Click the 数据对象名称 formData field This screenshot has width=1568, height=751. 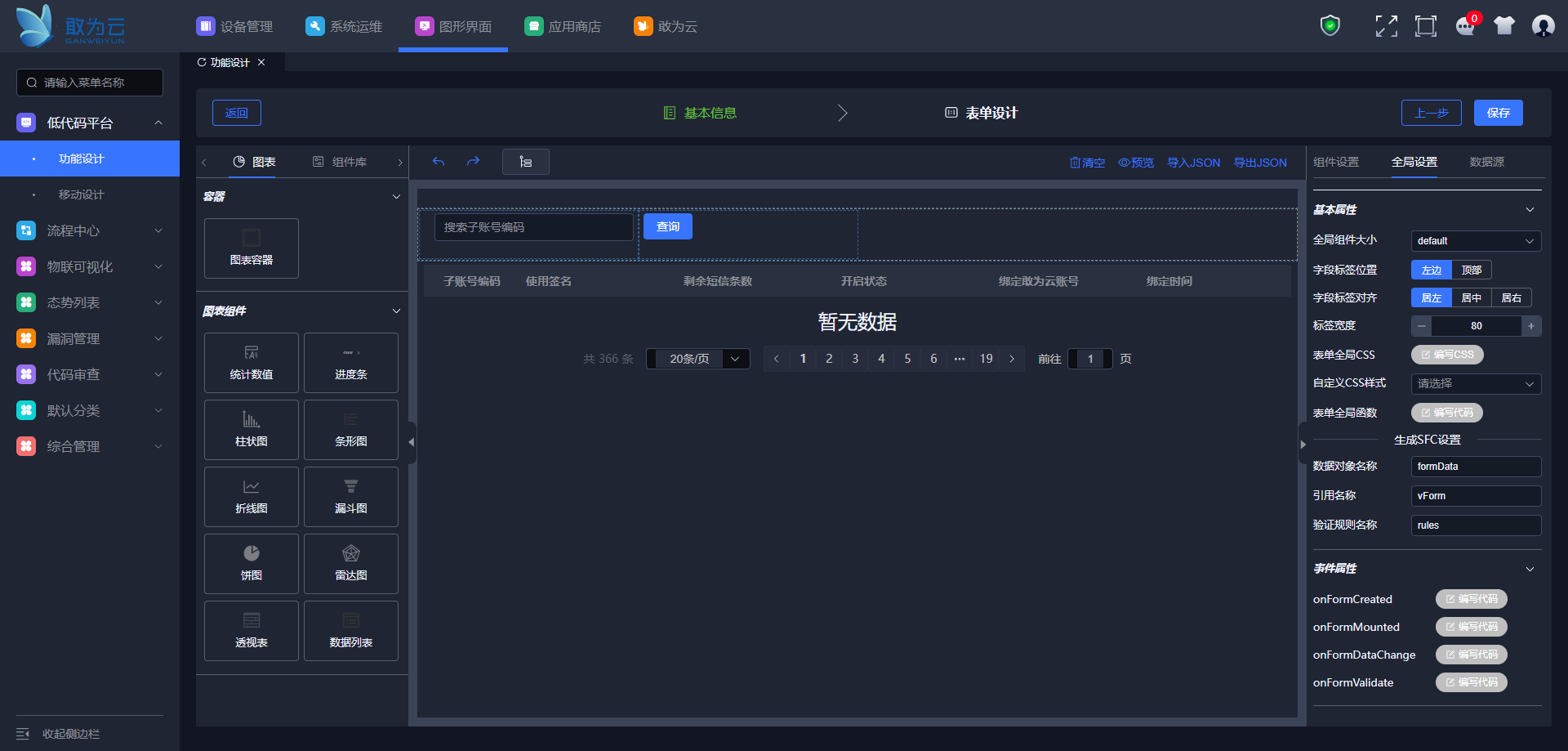[1477, 467]
